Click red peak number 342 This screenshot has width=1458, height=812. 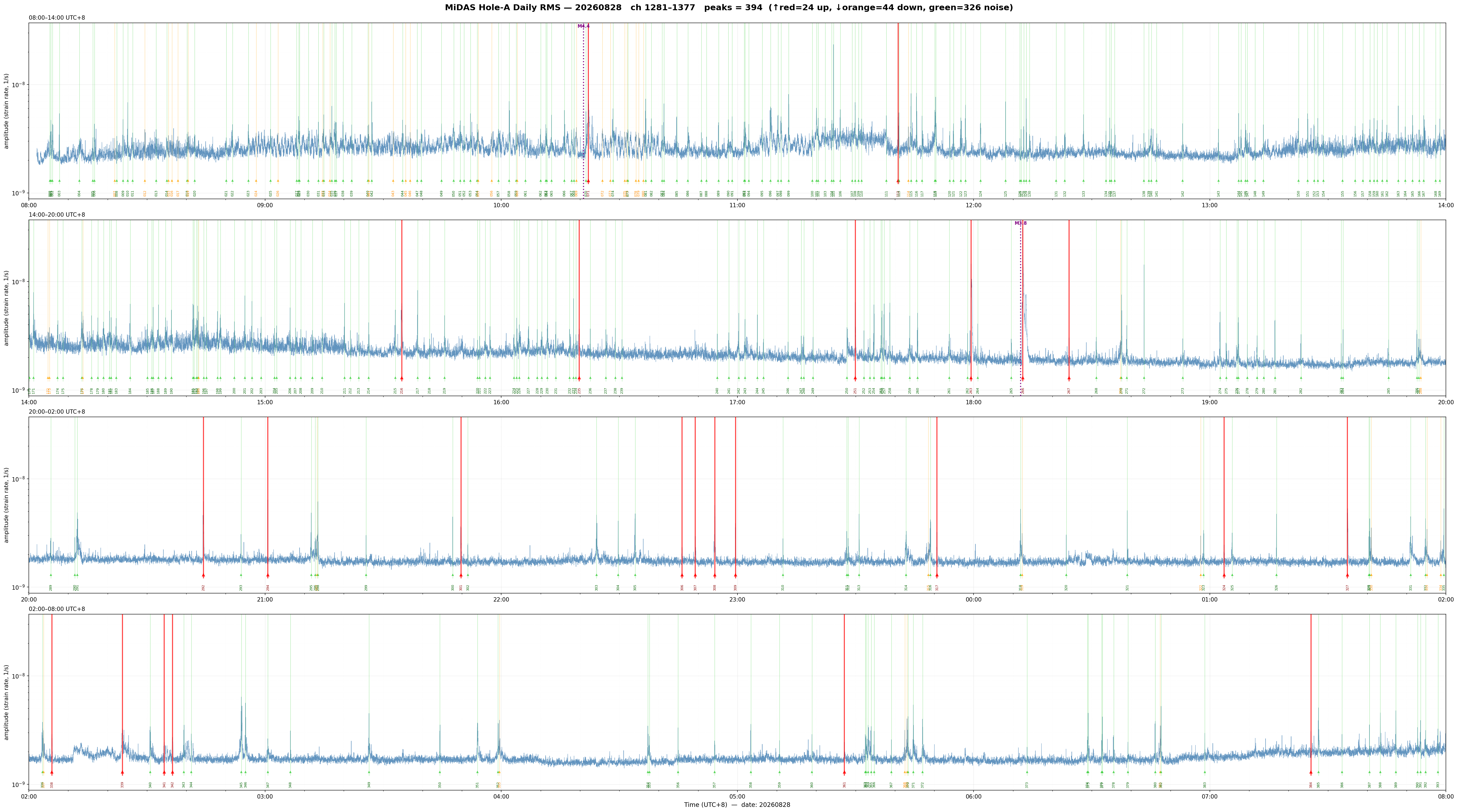[x=173, y=785]
